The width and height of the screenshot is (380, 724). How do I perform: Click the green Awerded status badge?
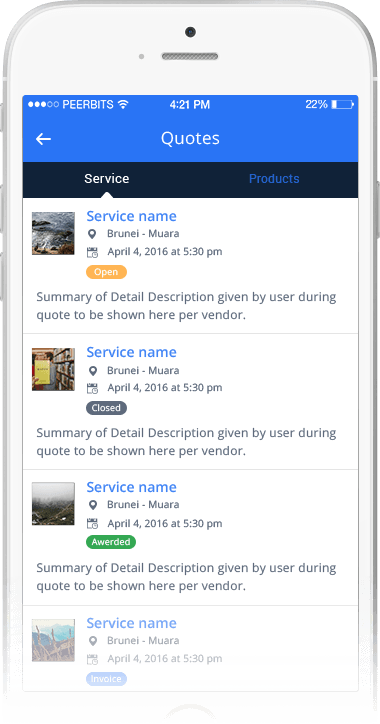[x=111, y=542]
